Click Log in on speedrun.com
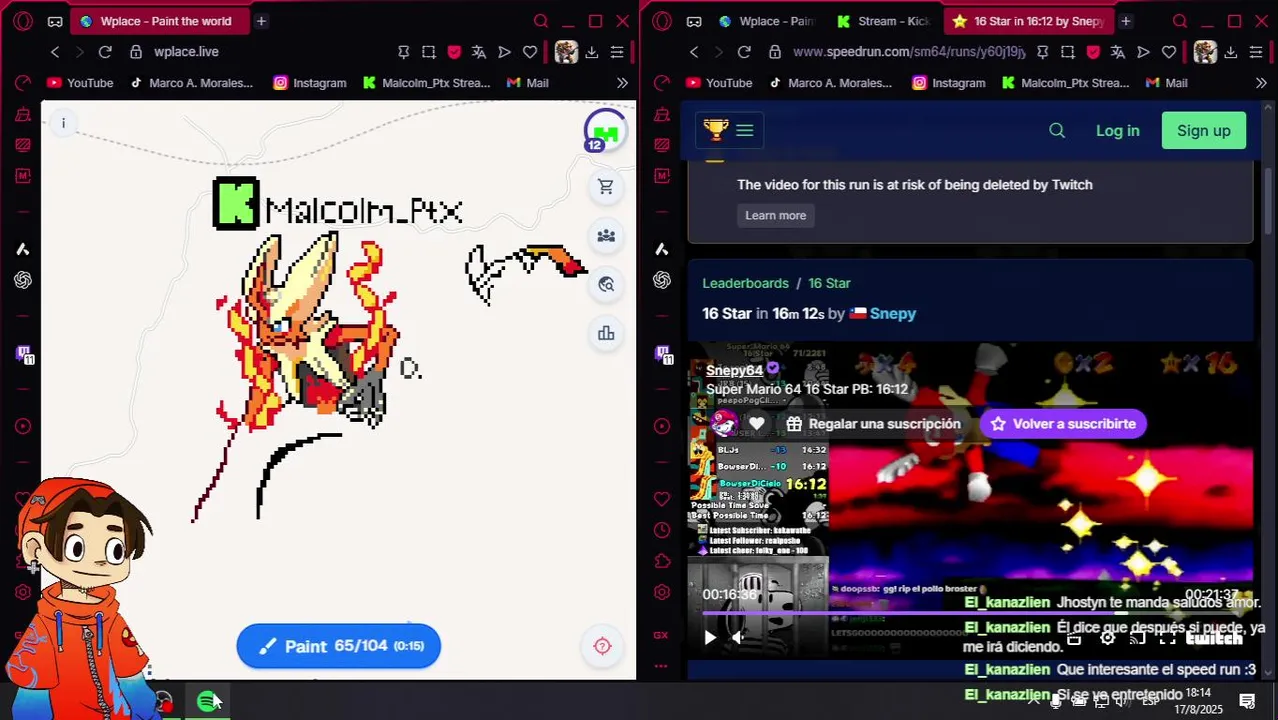 (1117, 131)
